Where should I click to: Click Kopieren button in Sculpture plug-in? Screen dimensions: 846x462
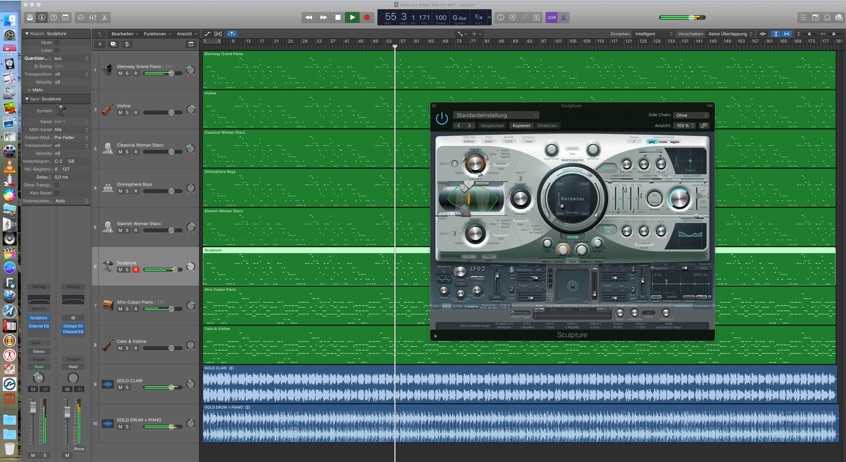pyautogui.click(x=521, y=126)
